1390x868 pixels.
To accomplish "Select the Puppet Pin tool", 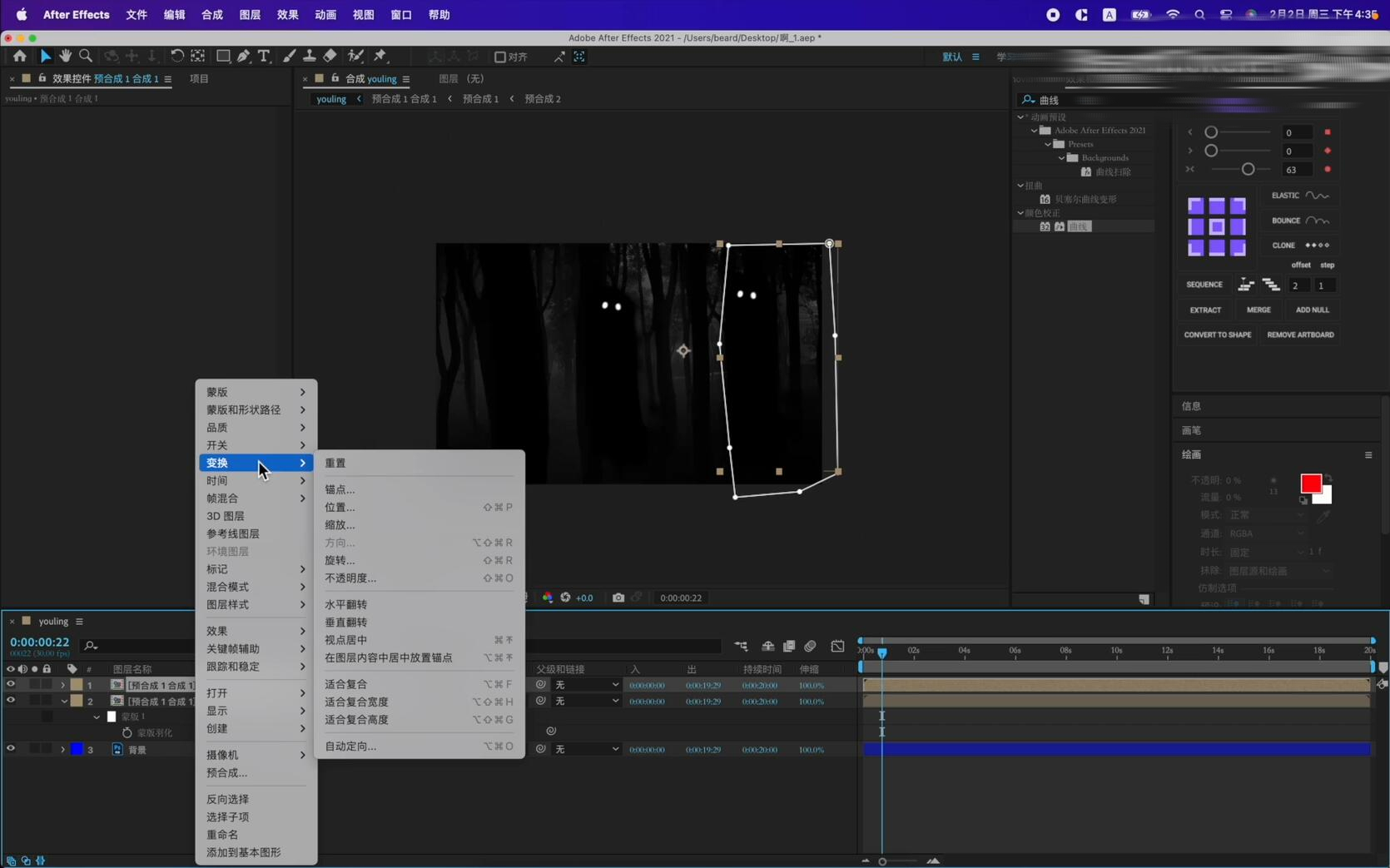I will [x=380, y=56].
